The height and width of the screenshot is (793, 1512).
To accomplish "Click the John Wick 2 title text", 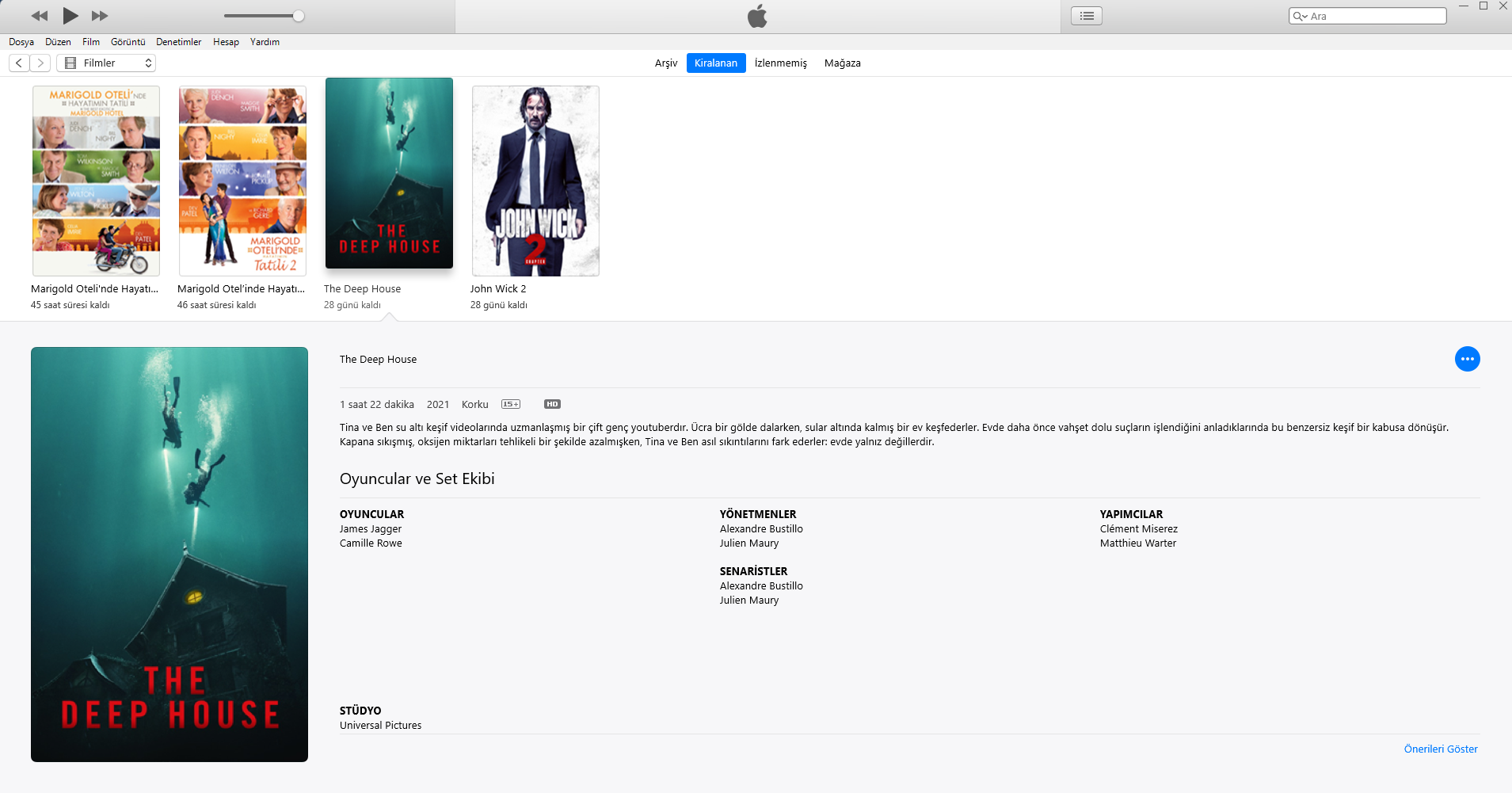I will pyautogui.click(x=498, y=289).
